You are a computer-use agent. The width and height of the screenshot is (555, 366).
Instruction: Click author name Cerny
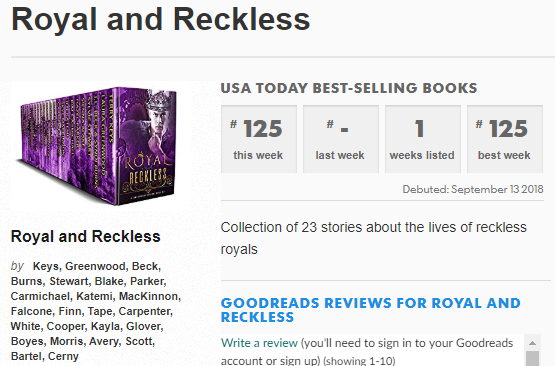click(63, 356)
